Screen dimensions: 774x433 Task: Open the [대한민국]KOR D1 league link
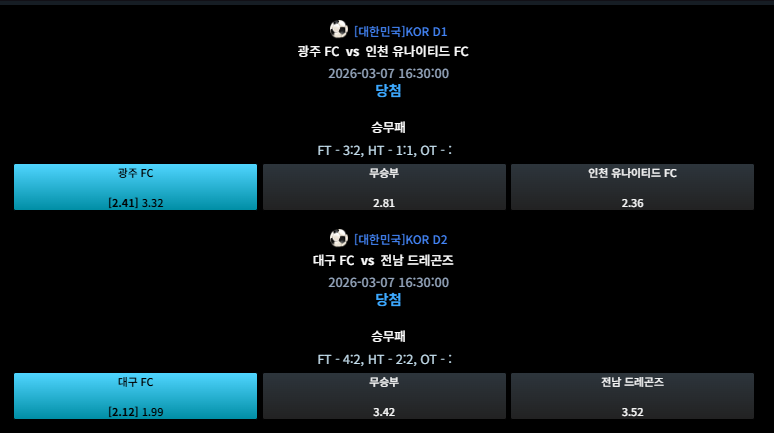pyautogui.click(x=400, y=32)
